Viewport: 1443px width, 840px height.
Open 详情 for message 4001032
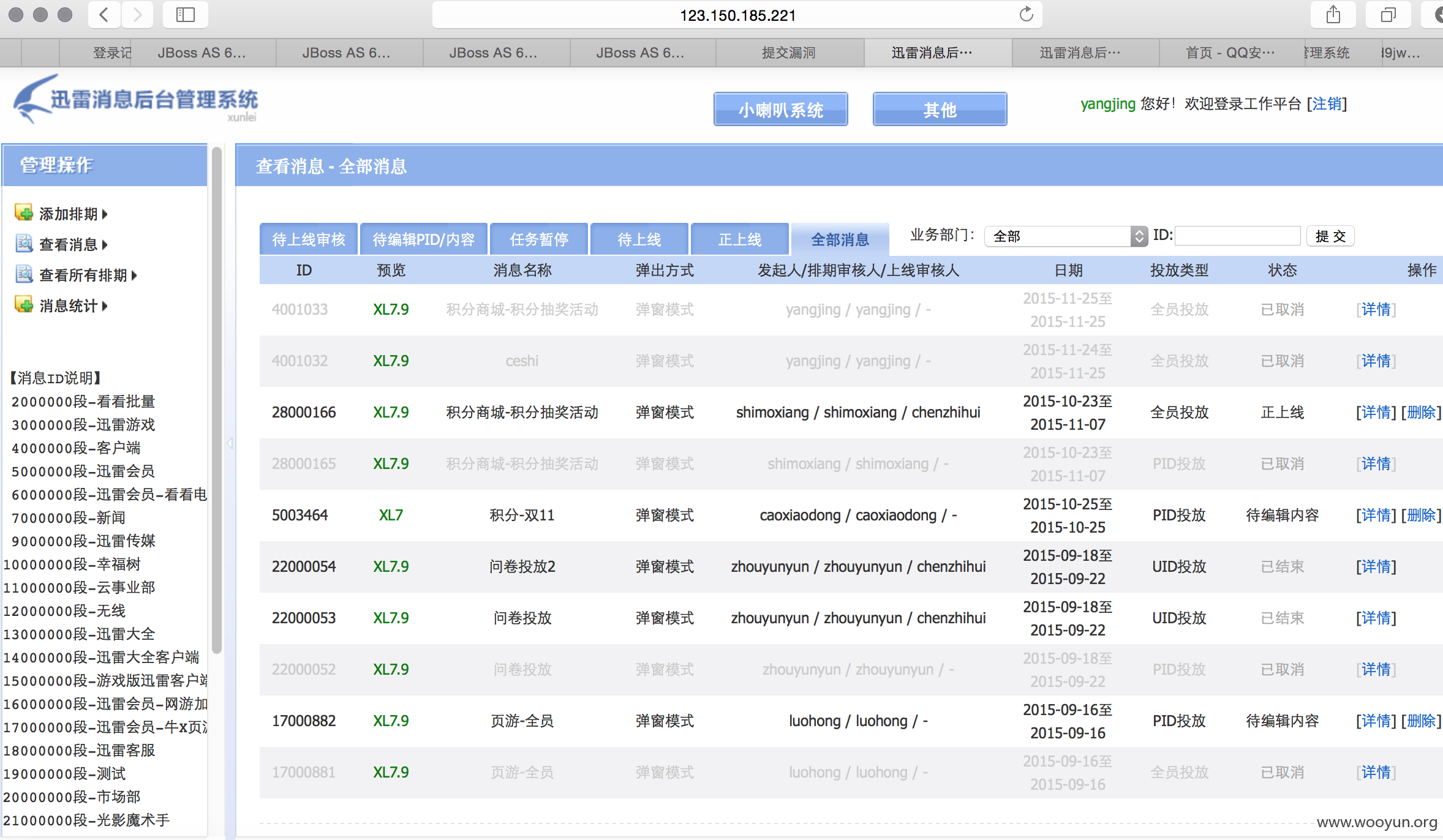click(1376, 361)
